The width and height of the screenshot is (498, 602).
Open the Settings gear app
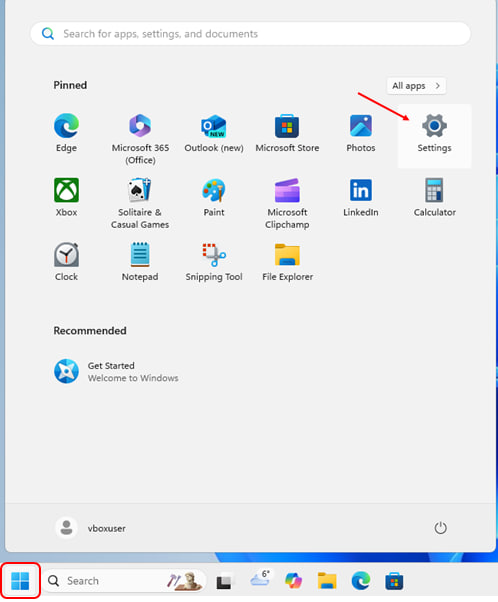click(434, 135)
